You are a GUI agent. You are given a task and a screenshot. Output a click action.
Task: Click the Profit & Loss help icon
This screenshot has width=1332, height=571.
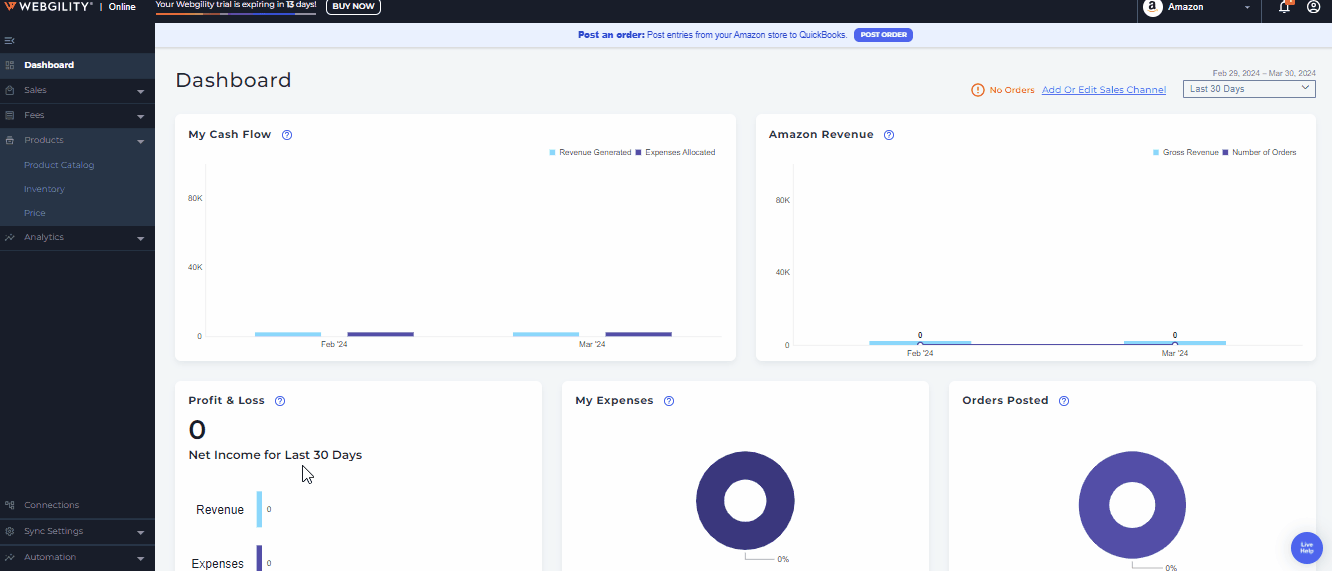[280, 401]
